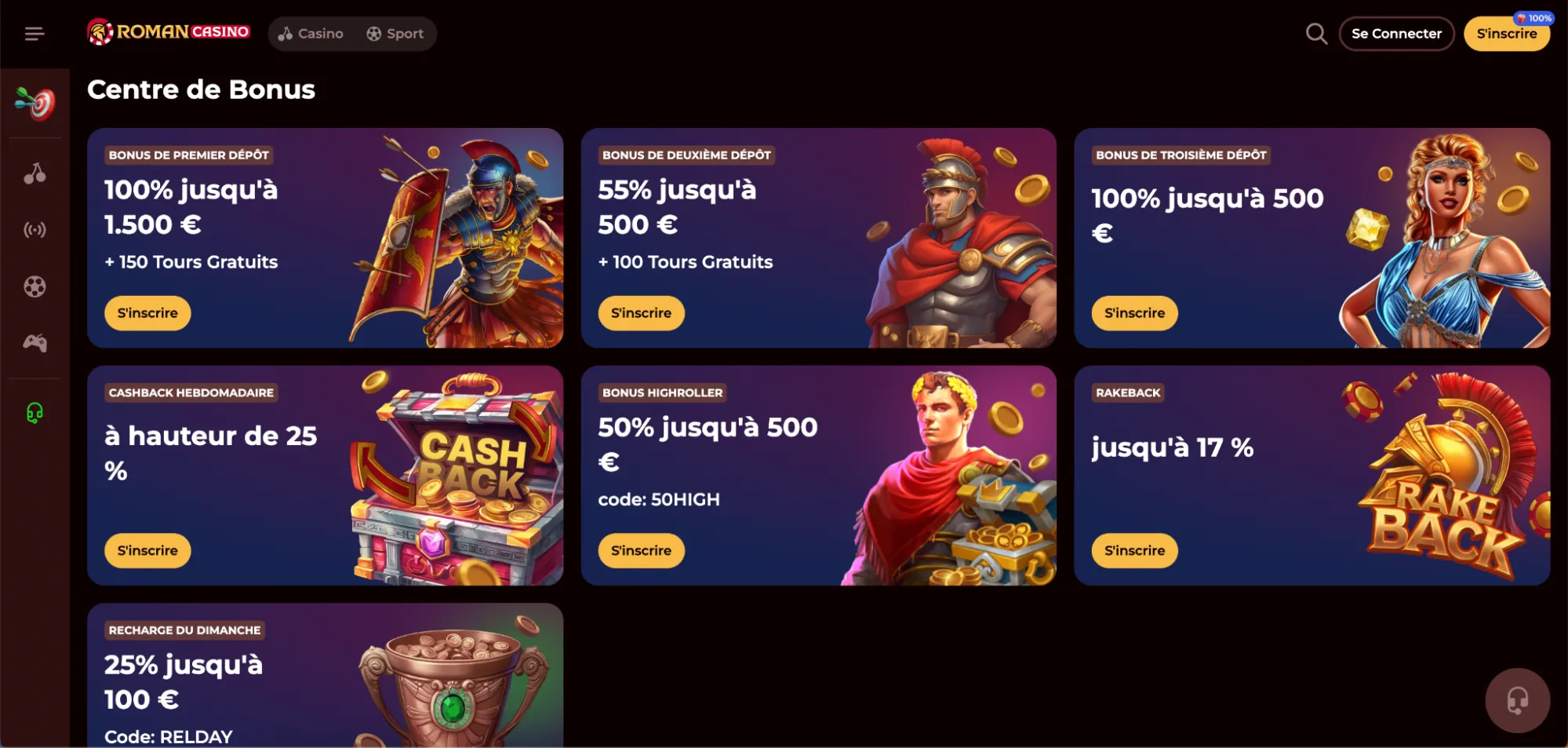Open the game controller sidebar icon

coord(35,343)
